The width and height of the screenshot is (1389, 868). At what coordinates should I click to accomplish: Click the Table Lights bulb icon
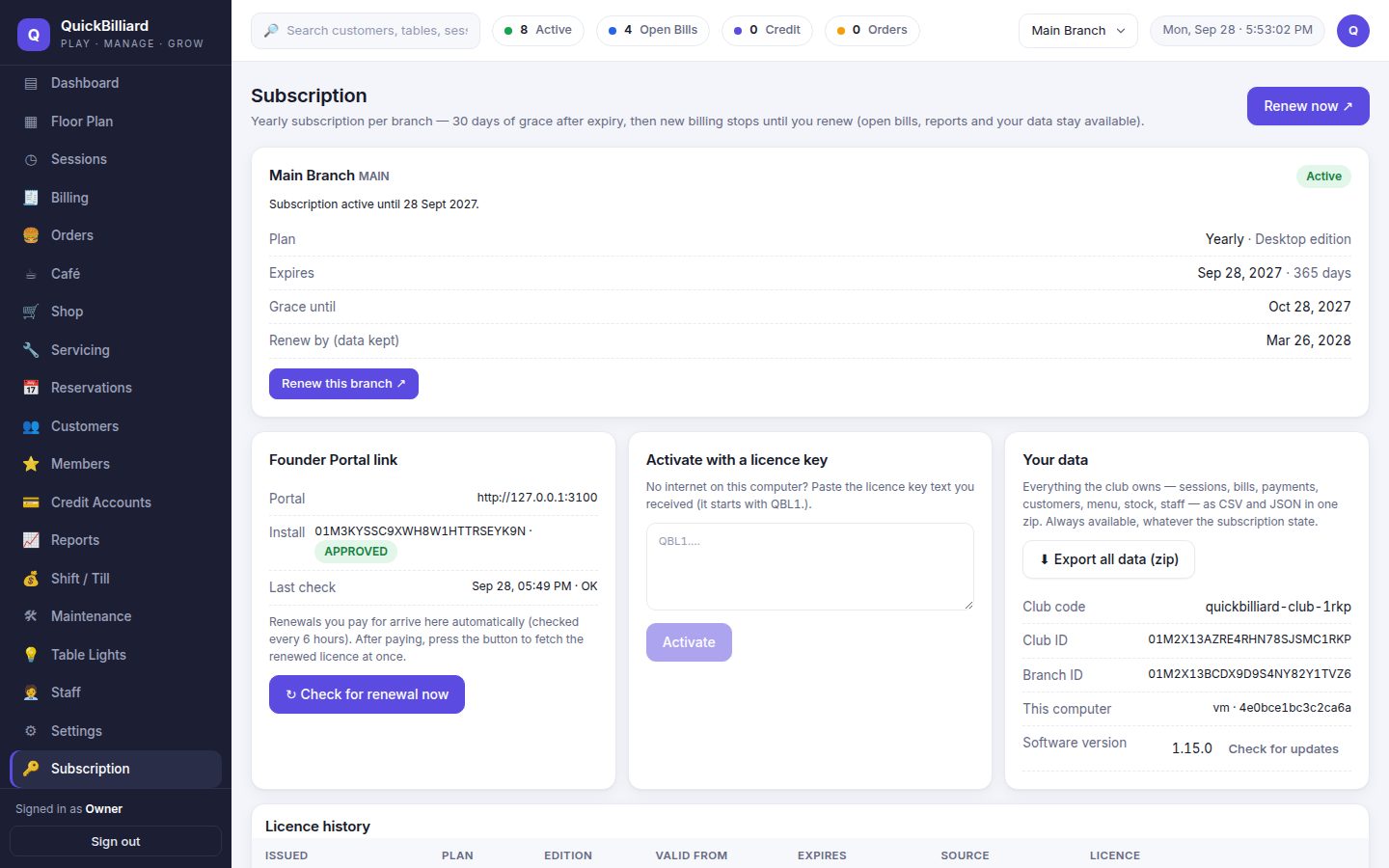coord(31,655)
